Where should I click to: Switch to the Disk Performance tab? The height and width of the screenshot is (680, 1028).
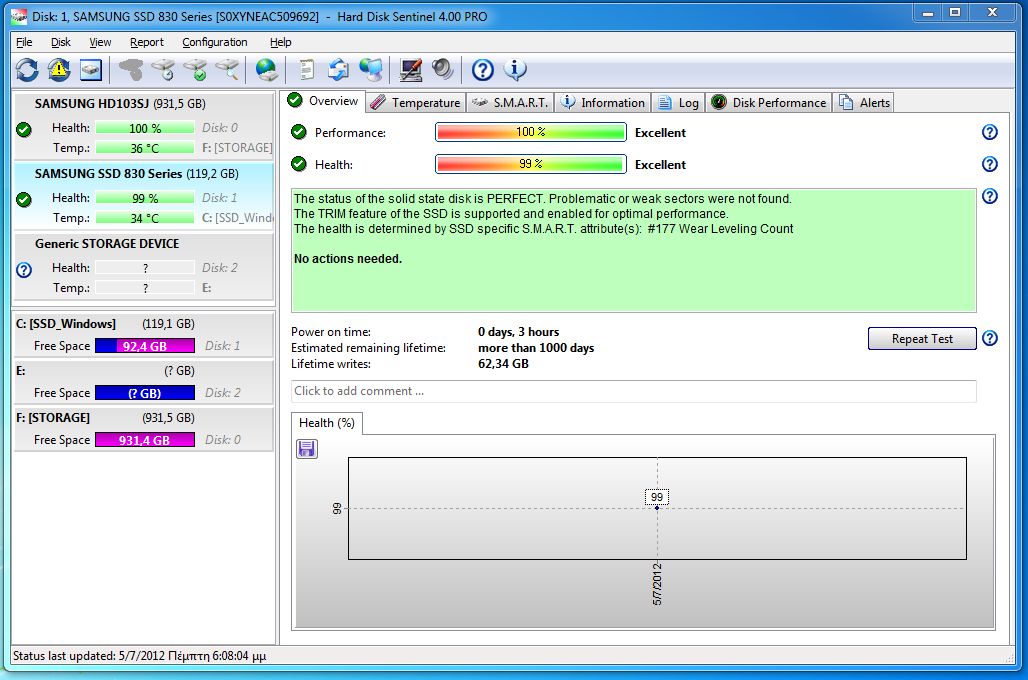(768, 102)
